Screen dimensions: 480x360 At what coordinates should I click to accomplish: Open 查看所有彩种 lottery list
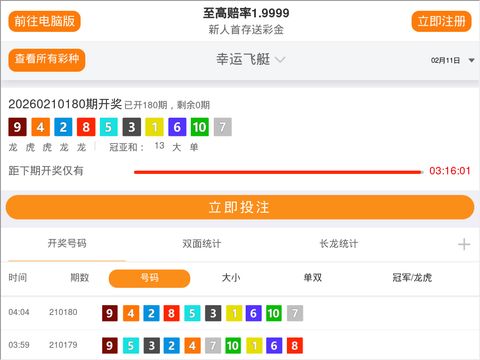tap(47, 60)
